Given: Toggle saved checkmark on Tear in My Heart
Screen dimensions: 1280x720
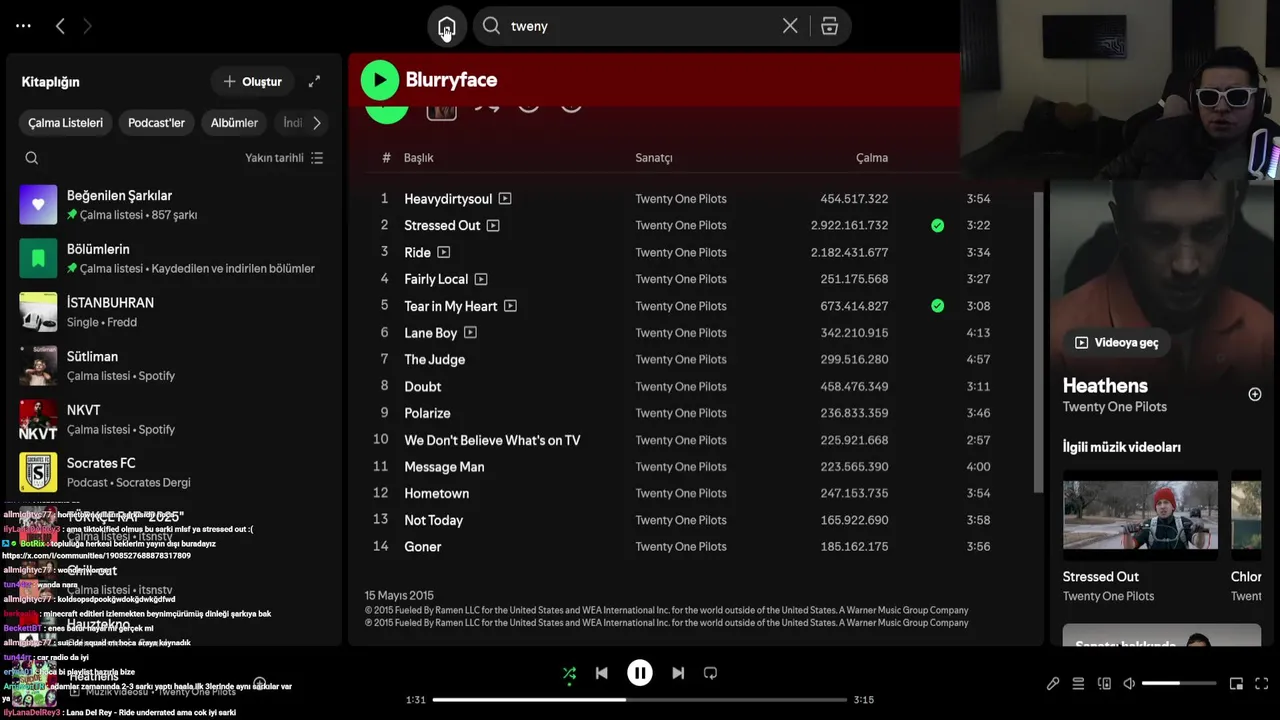Looking at the screenshot, I should 937,306.
